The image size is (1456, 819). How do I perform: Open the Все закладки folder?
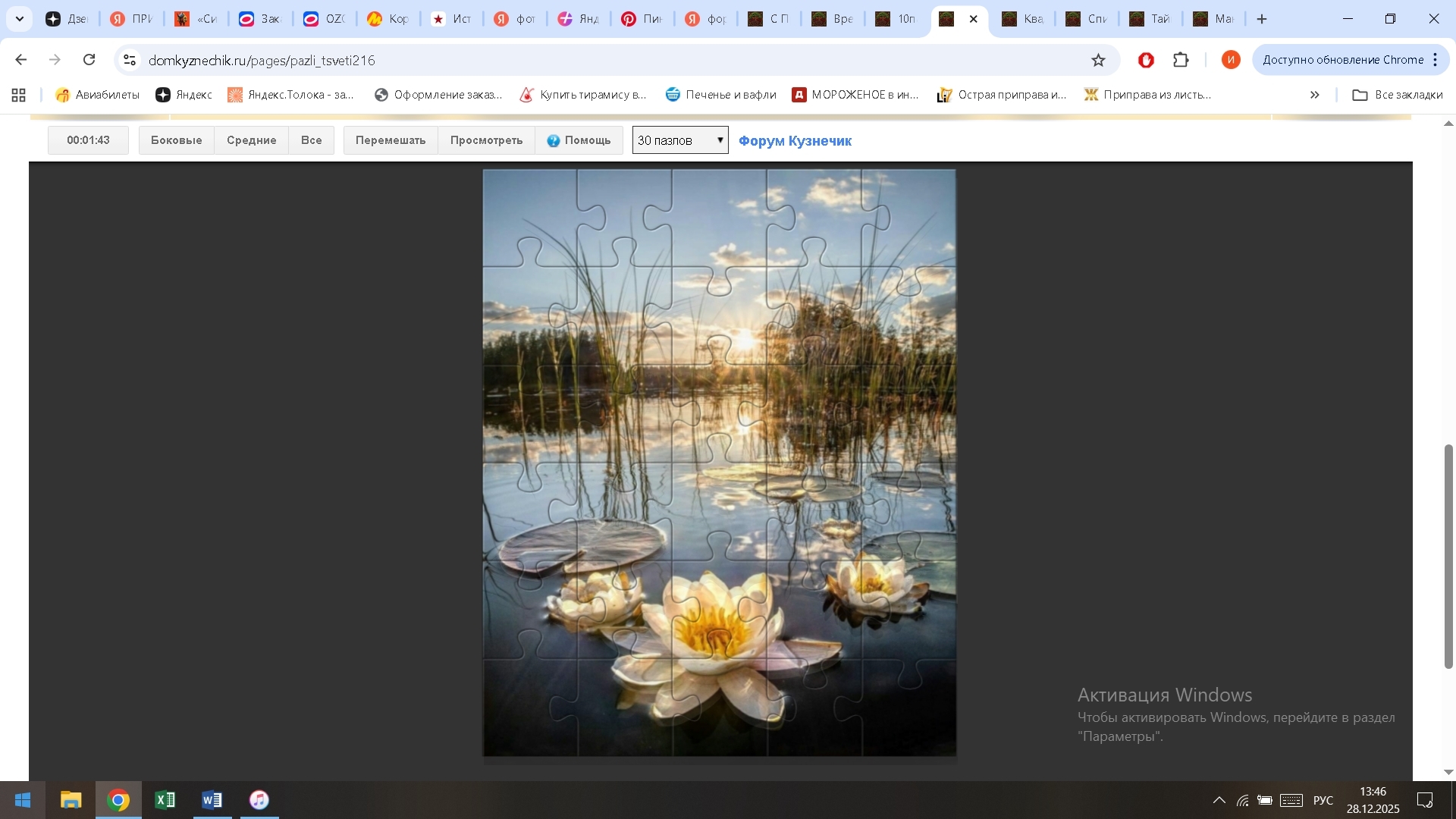pyautogui.click(x=1398, y=95)
